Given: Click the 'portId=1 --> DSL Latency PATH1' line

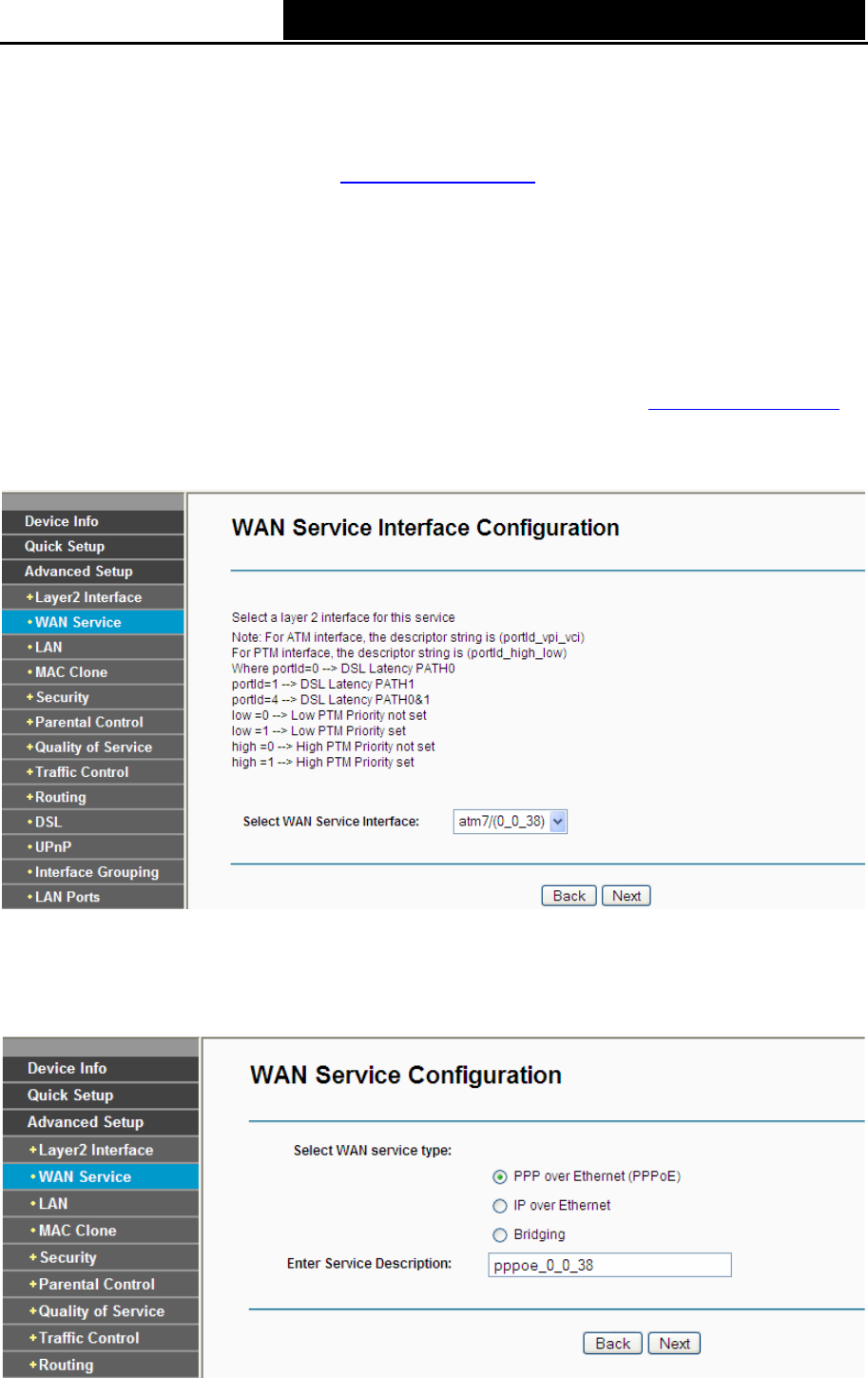Looking at the screenshot, I should (x=323, y=684).
